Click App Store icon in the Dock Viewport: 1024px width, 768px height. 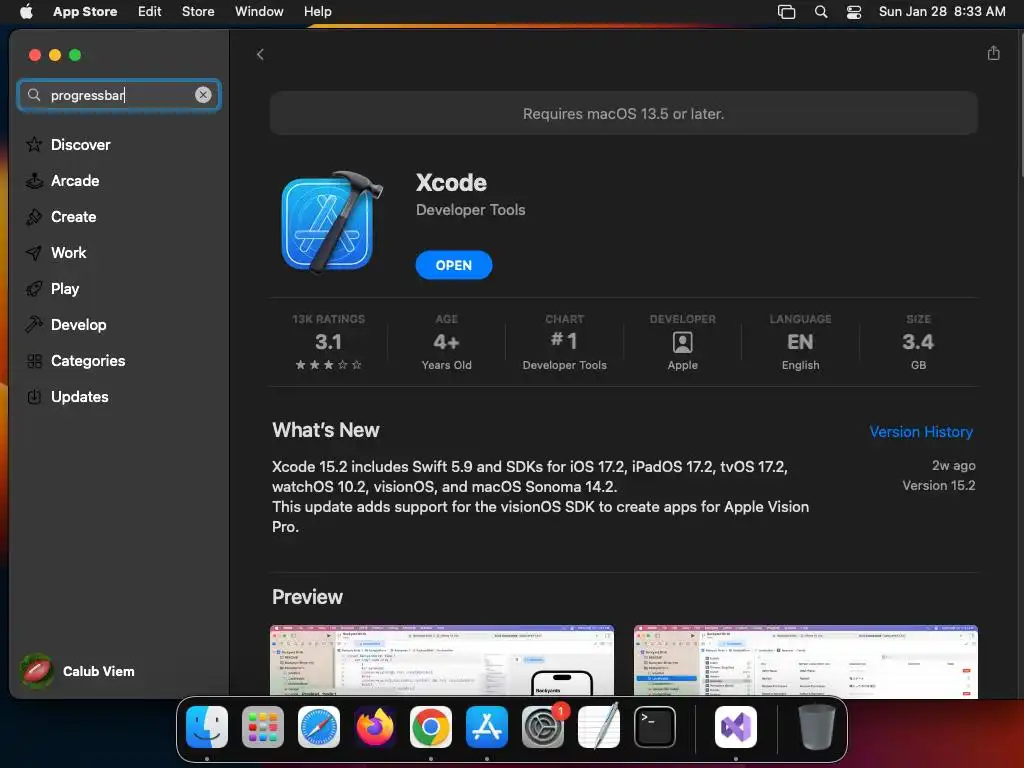point(487,727)
